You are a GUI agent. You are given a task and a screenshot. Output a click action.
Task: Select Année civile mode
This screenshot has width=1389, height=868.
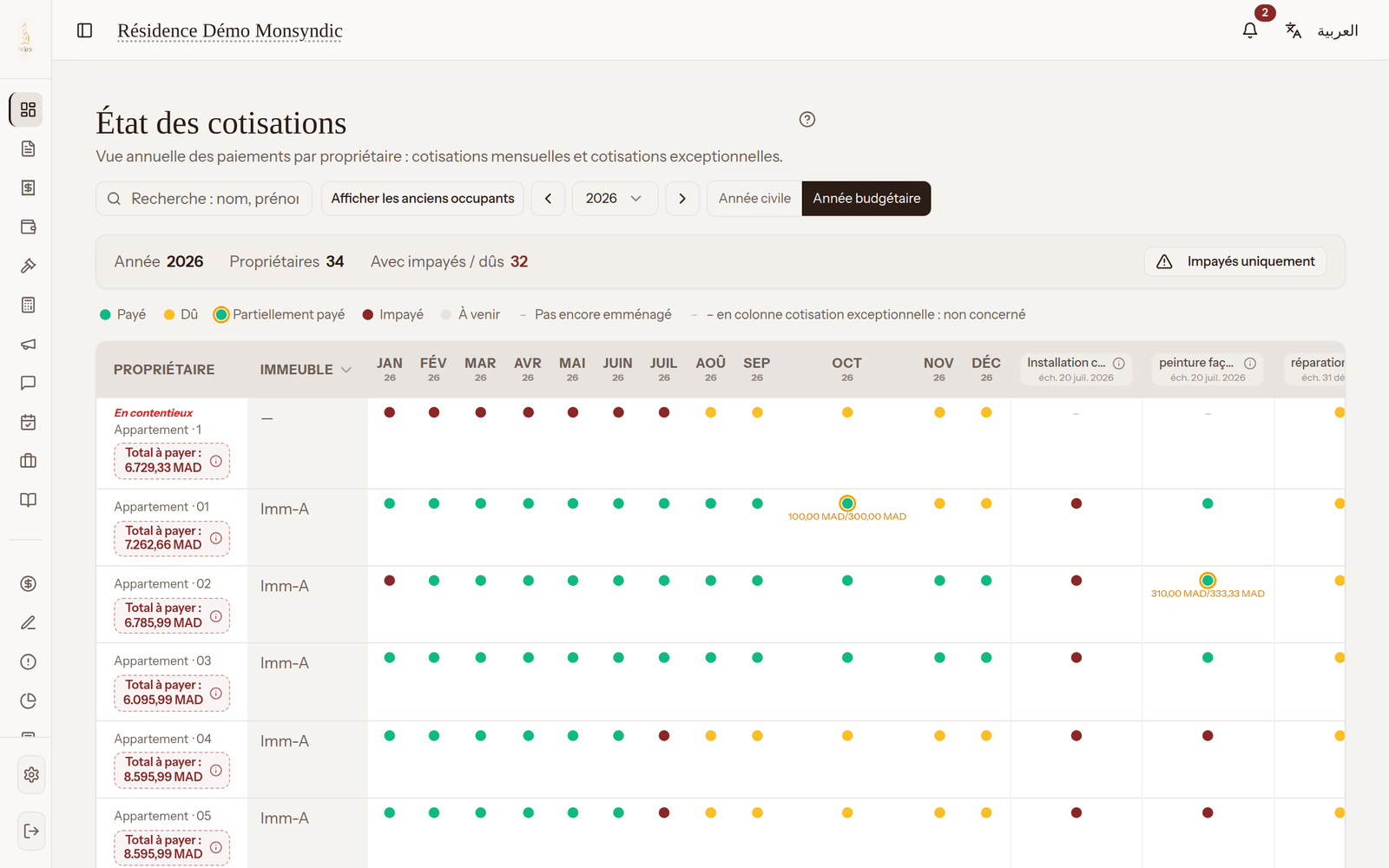tap(754, 199)
